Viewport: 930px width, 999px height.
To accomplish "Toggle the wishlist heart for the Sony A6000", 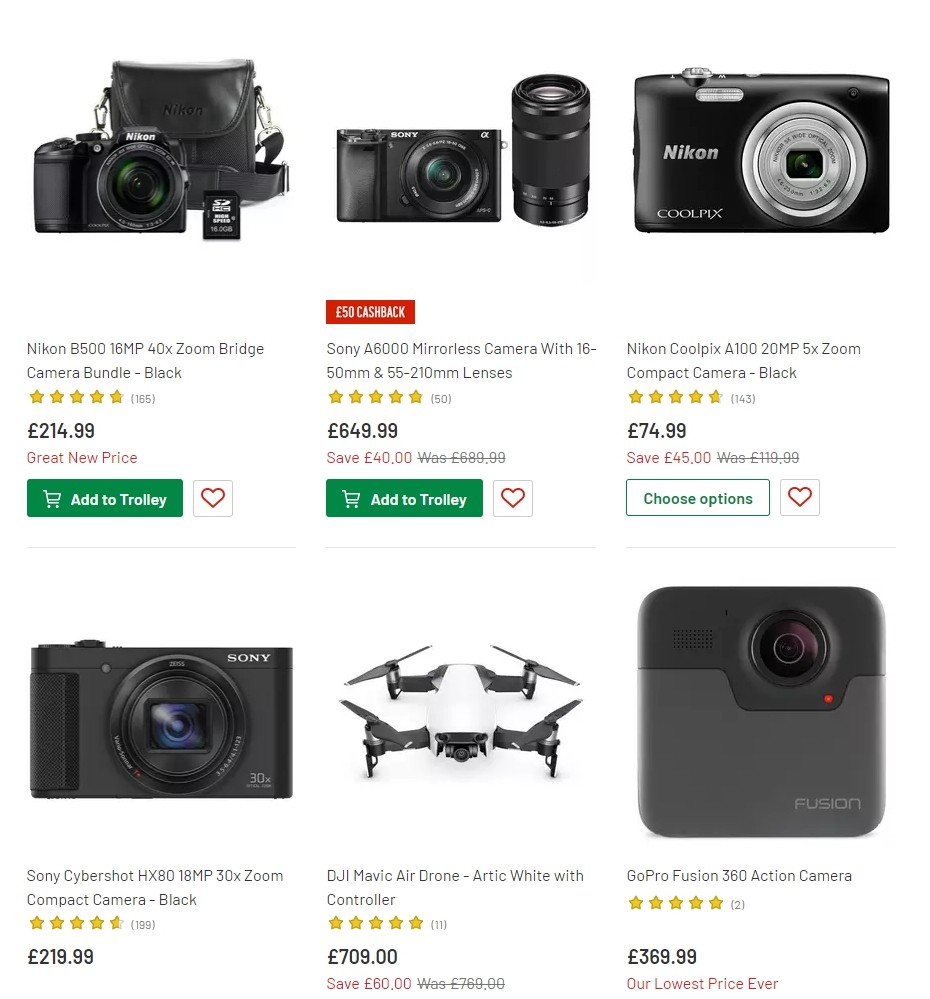I will tap(512, 499).
